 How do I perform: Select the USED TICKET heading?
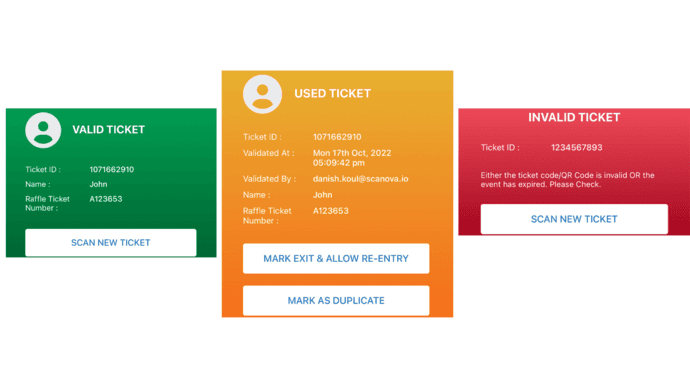pos(332,93)
